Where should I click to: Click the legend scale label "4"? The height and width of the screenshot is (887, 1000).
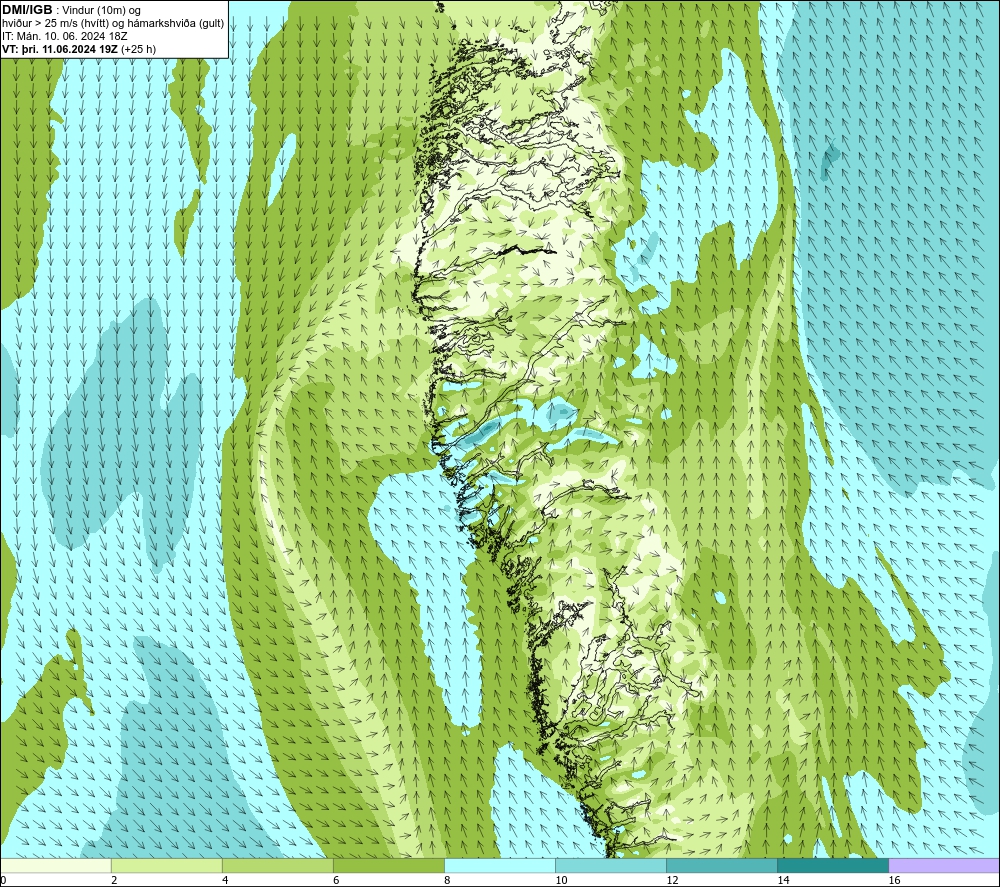tap(225, 881)
